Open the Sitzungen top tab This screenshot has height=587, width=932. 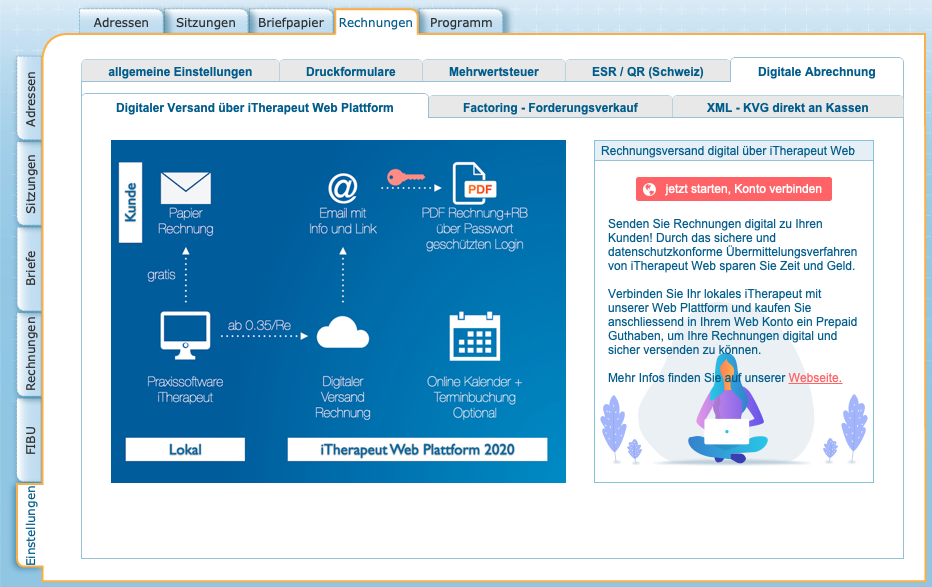(206, 23)
